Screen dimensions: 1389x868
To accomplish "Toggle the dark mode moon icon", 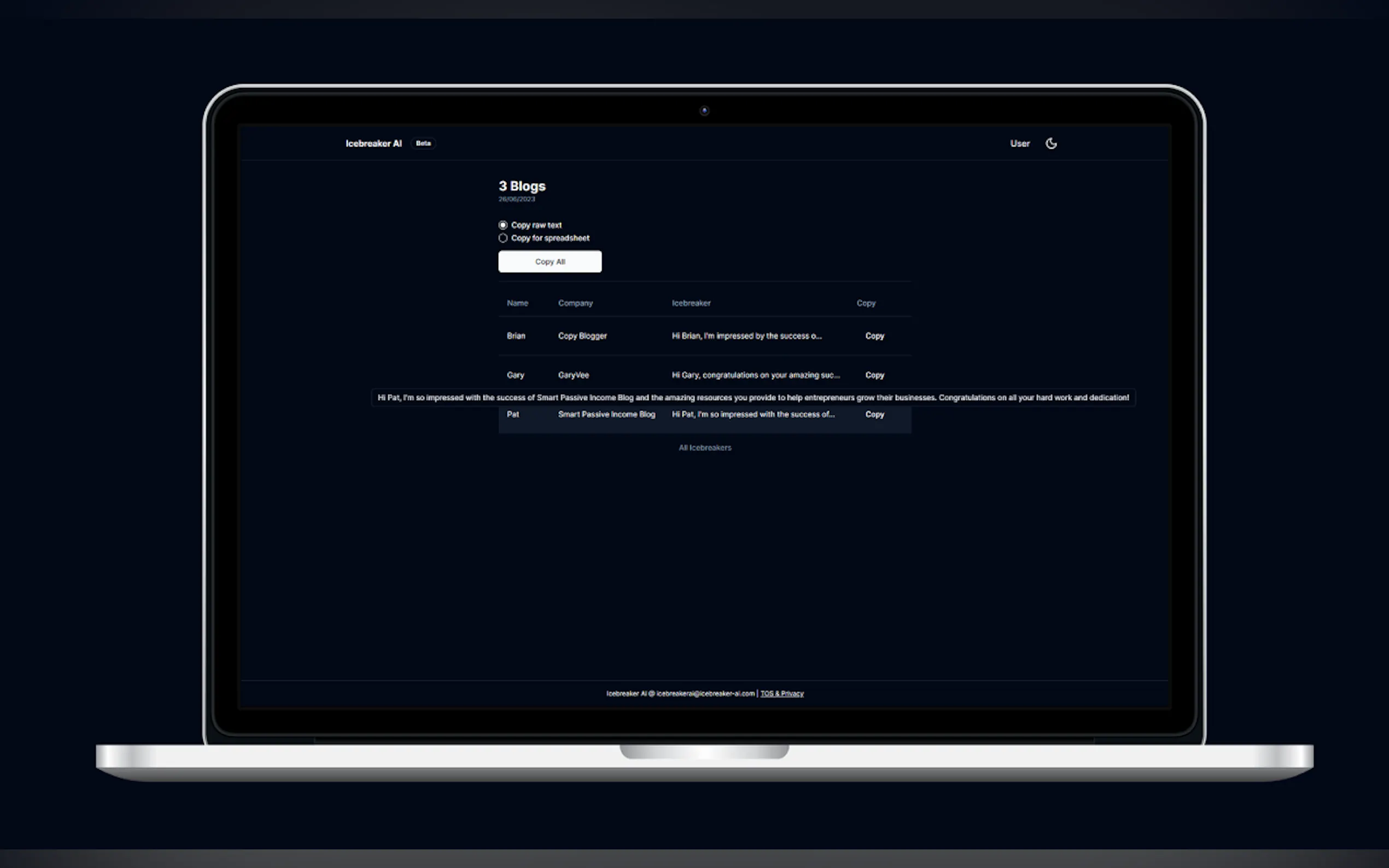I will coord(1051,144).
